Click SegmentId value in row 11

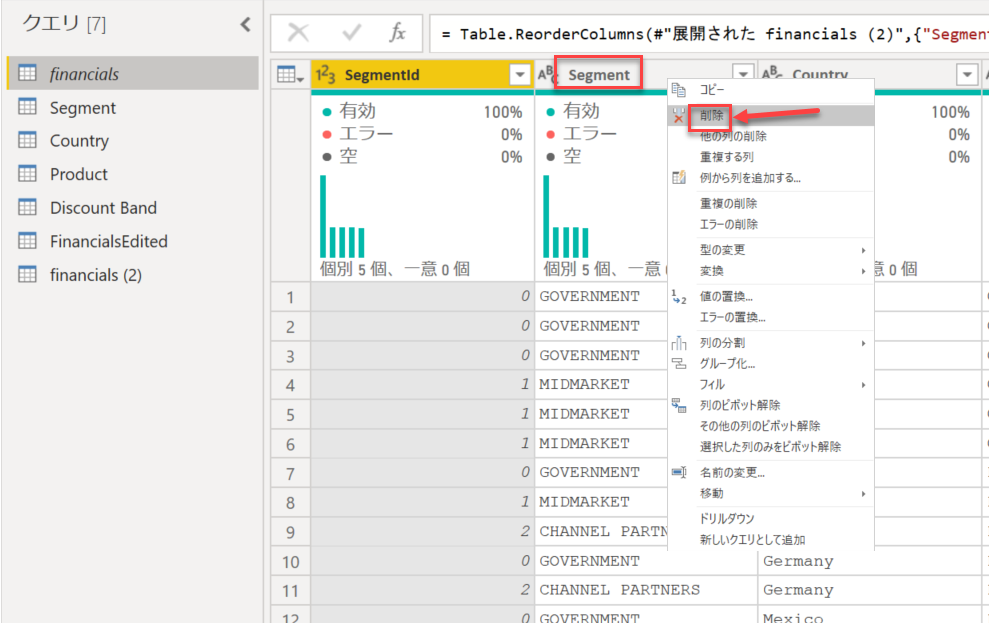coord(423,590)
